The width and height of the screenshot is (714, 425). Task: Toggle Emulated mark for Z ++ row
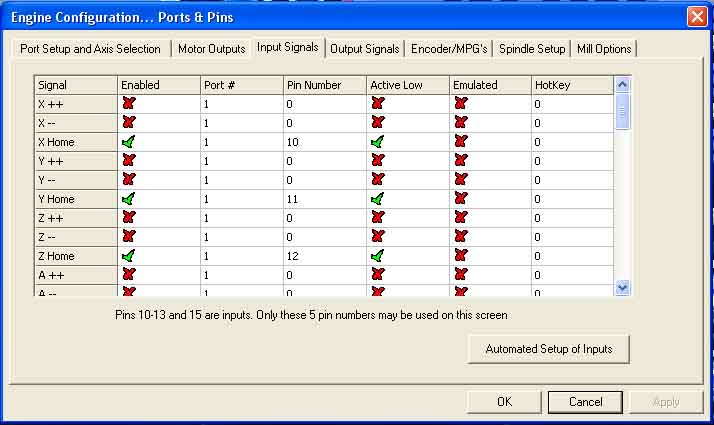(x=461, y=217)
